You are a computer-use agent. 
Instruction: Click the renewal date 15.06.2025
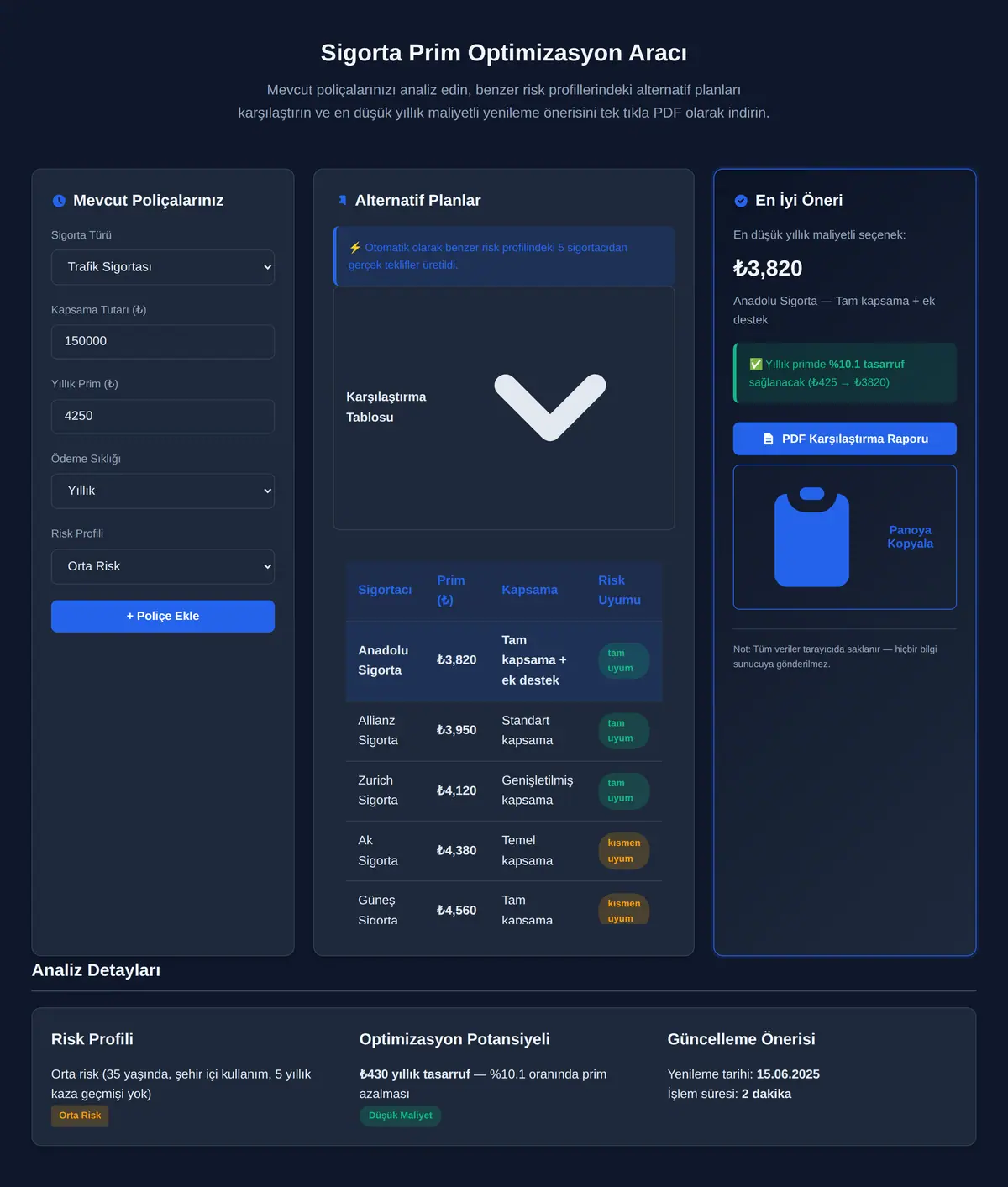(x=788, y=1074)
